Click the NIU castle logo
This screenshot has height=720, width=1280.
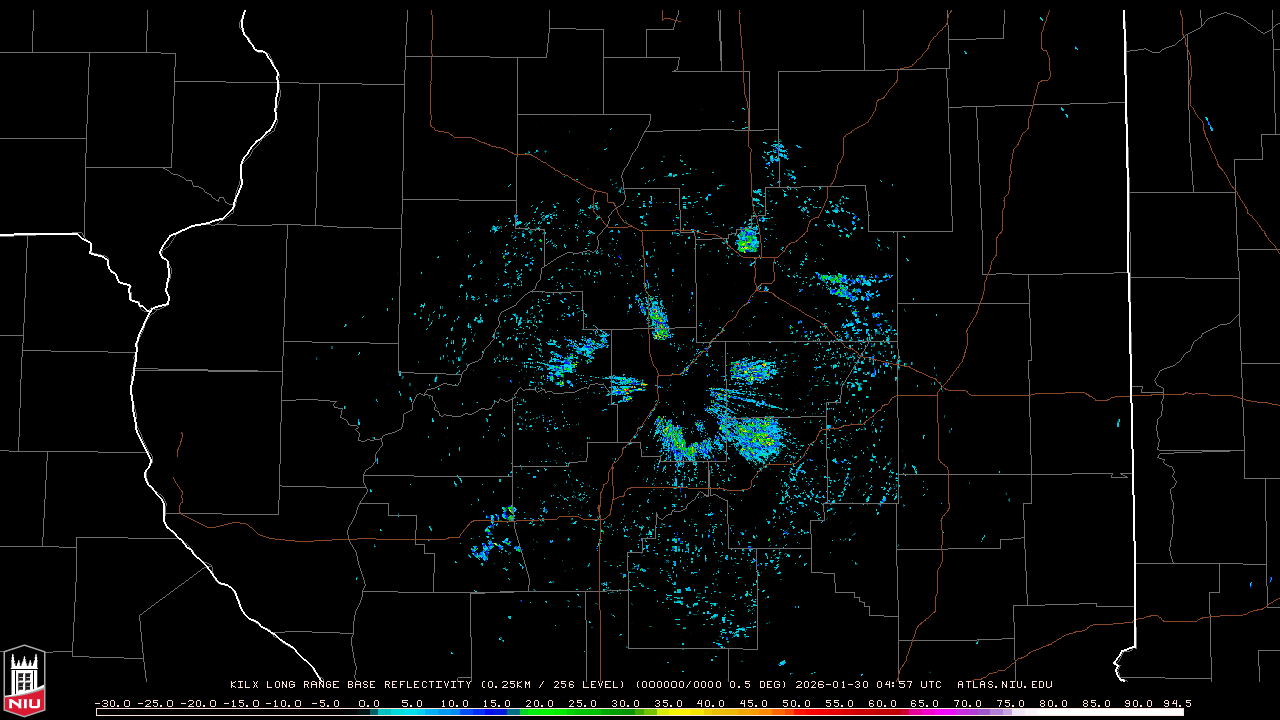24,682
